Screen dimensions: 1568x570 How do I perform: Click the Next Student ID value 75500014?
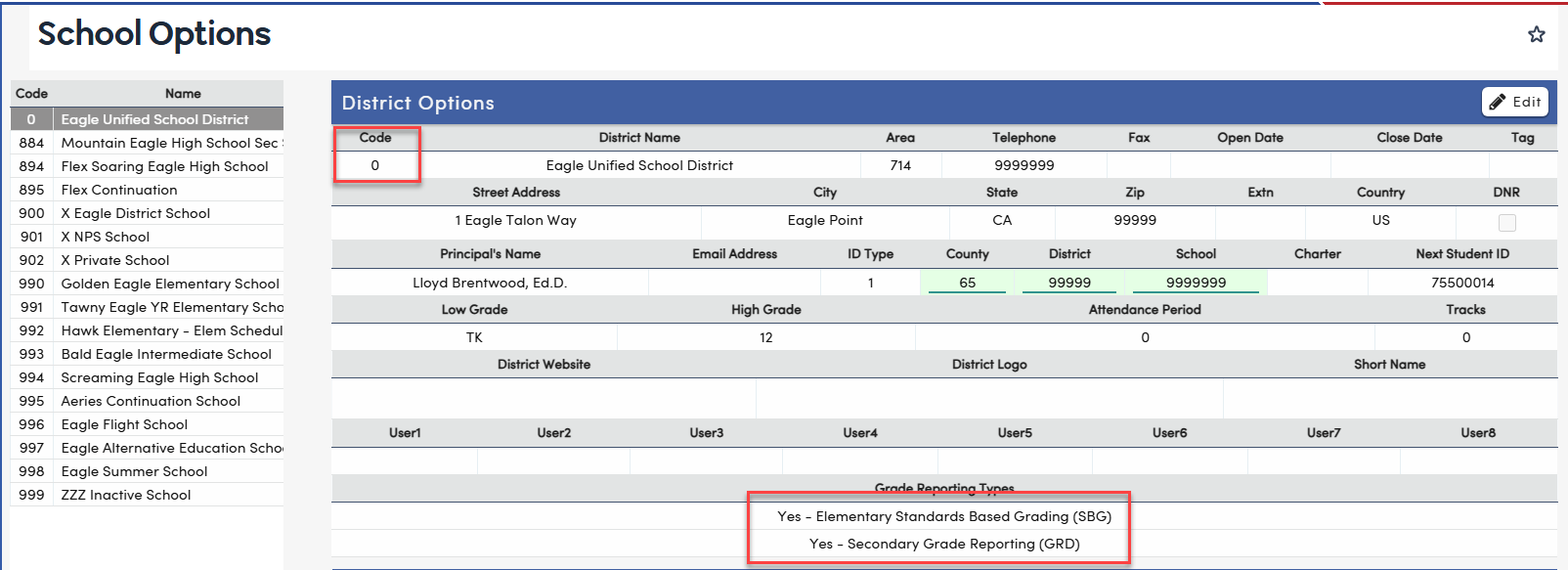[x=1462, y=283]
